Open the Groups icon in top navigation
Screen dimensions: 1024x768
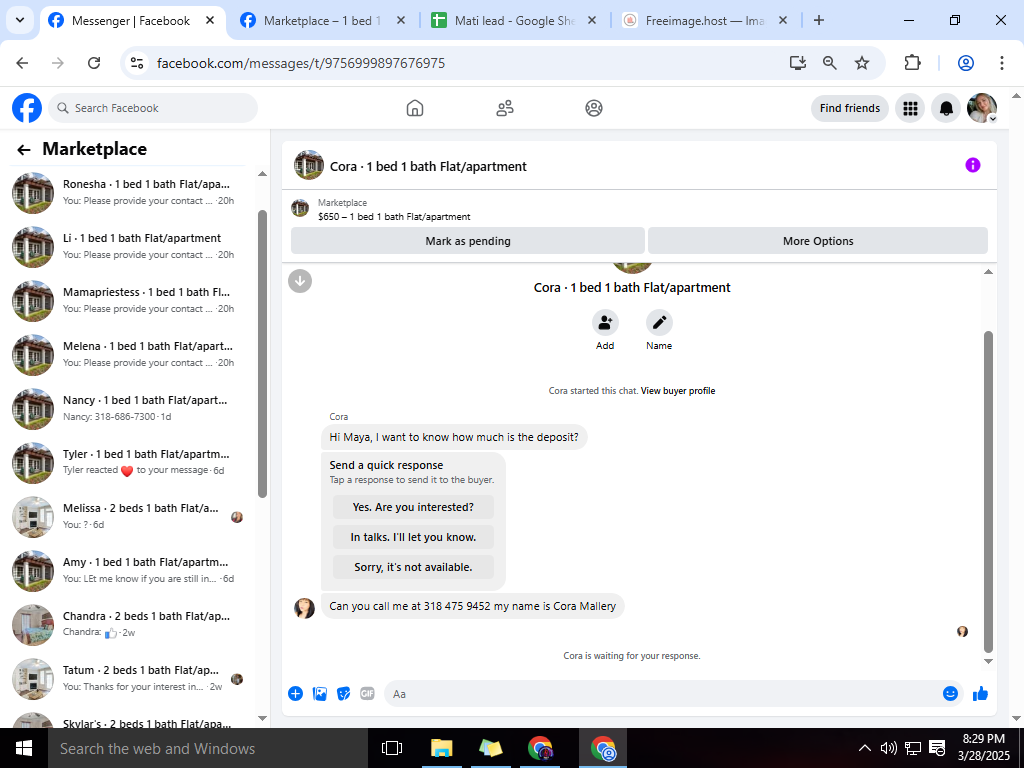pos(594,108)
